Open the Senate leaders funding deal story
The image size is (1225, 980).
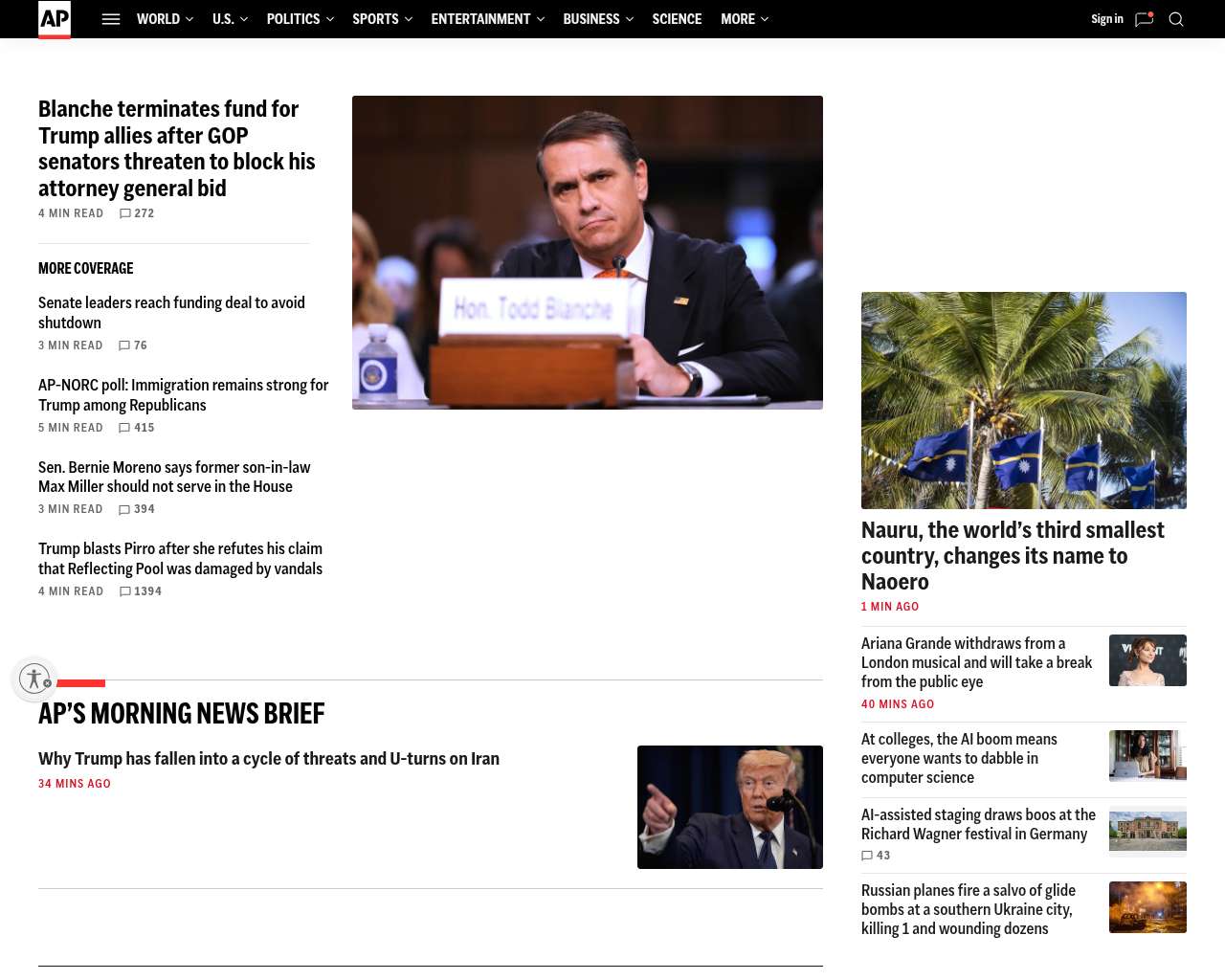pyautogui.click(x=172, y=313)
